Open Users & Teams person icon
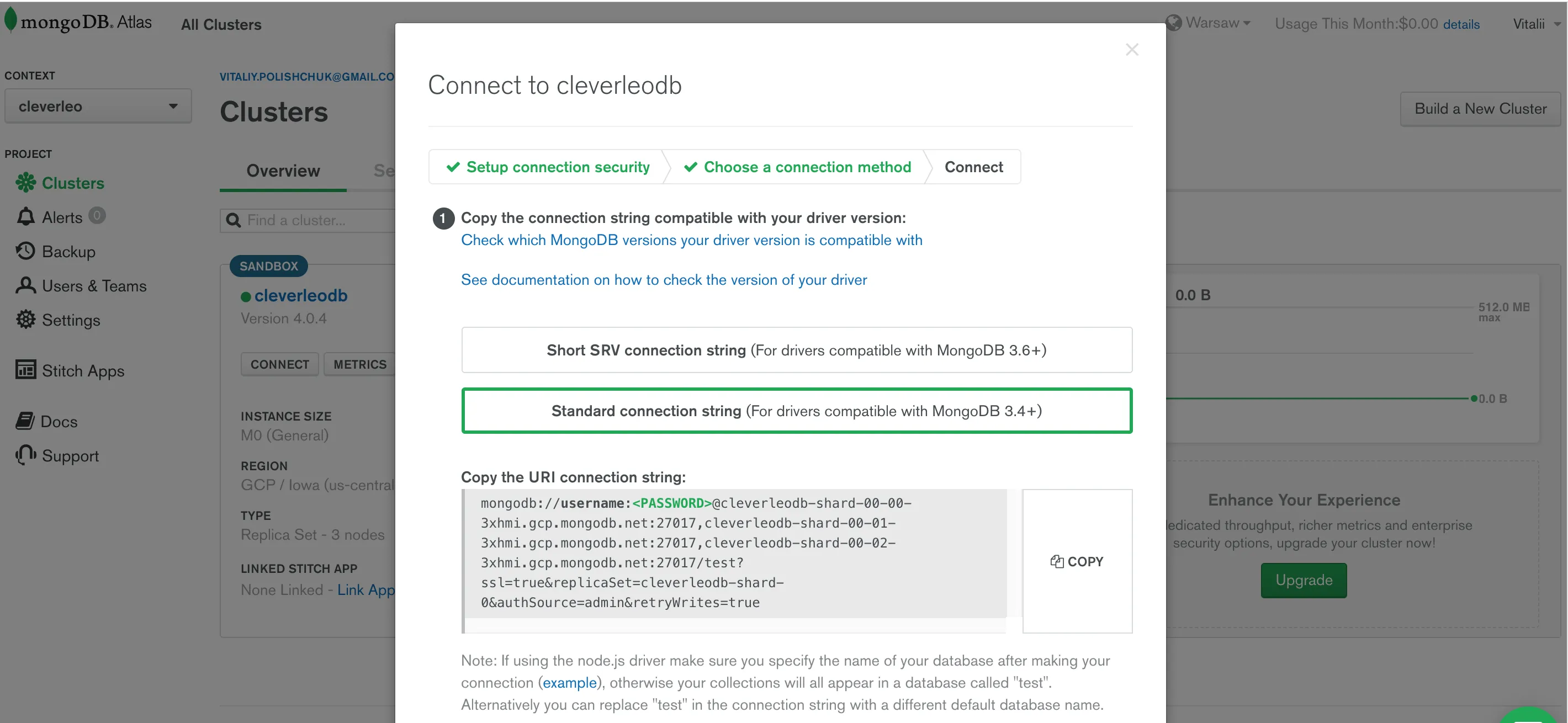The image size is (1568, 723). tap(25, 285)
